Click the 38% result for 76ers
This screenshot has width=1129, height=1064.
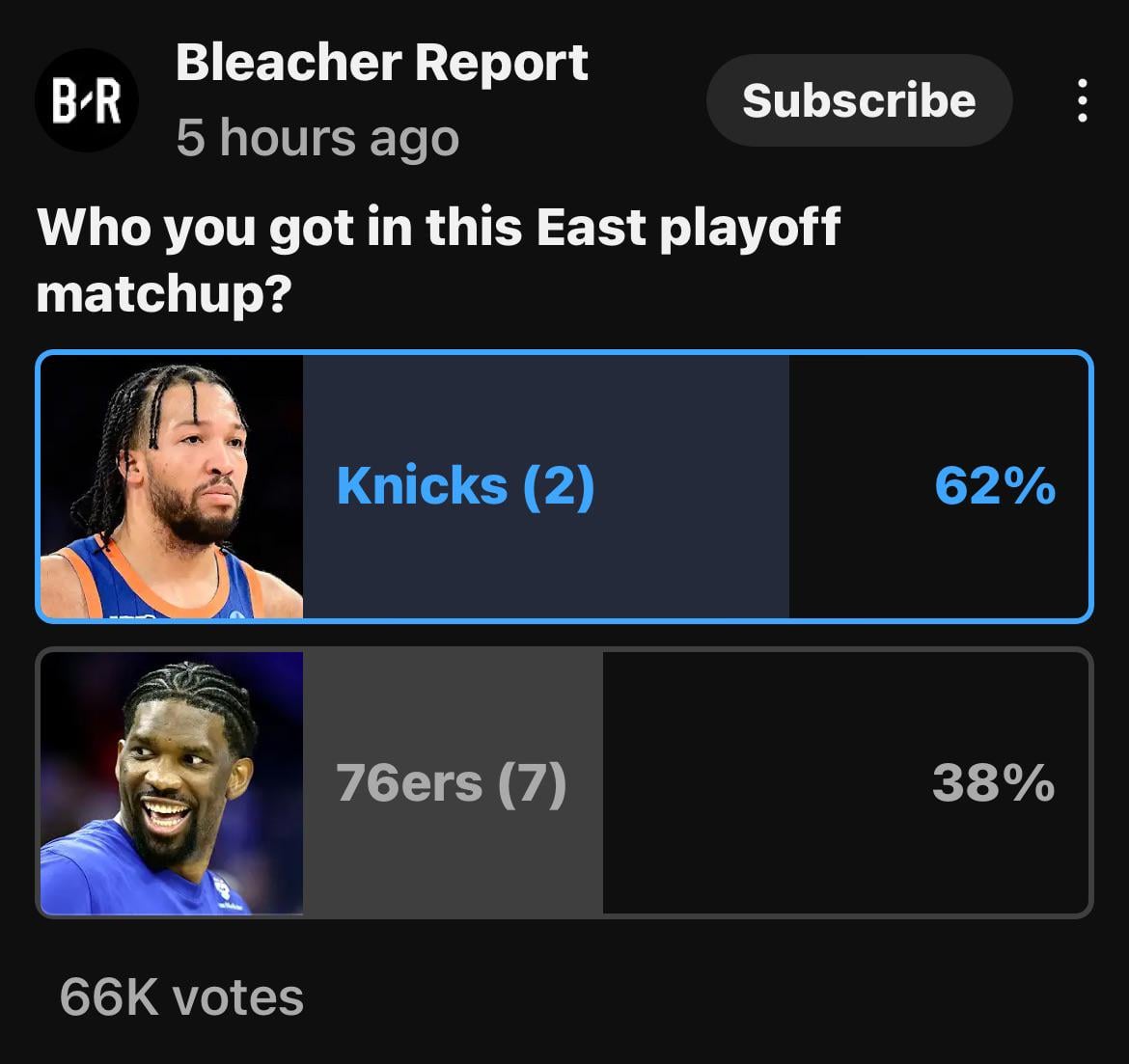coord(993,782)
